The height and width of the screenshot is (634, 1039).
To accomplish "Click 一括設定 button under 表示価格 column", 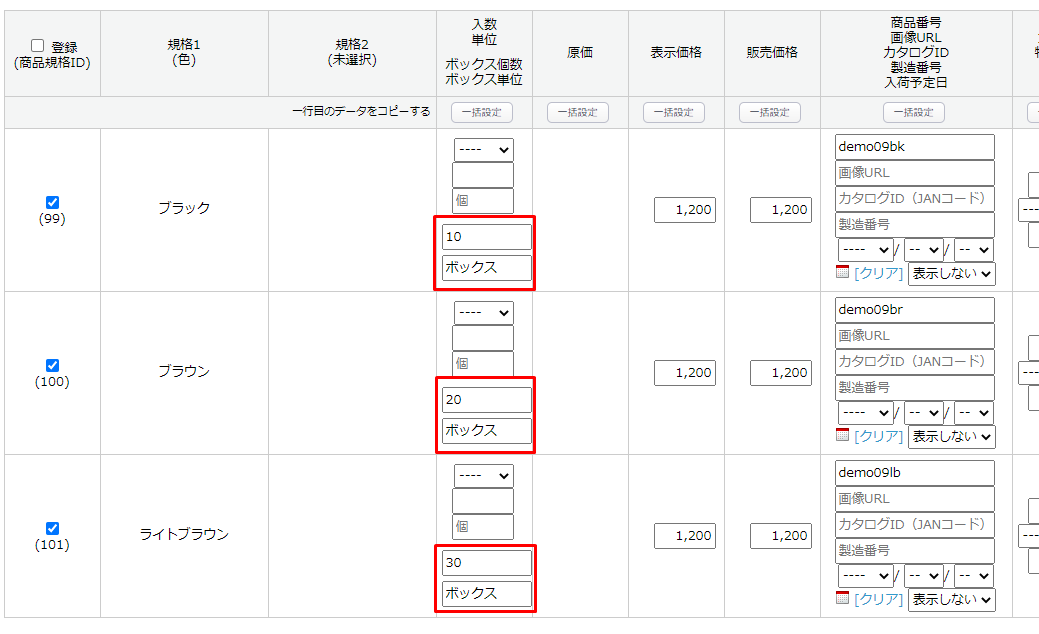I will pyautogui.click(x=674, y=113).
